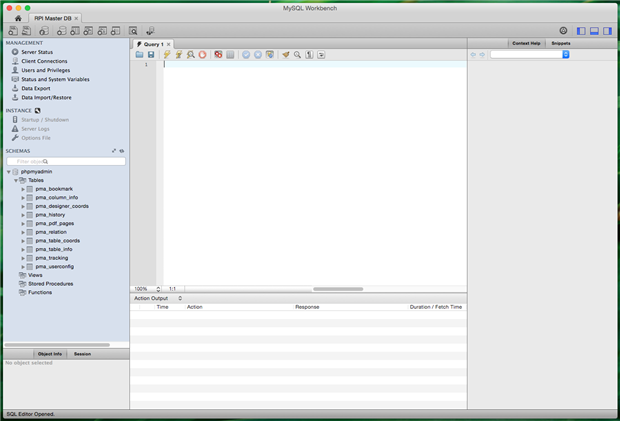Expand the pma_column_info table

pyautogui.click(x=23, y=198)
